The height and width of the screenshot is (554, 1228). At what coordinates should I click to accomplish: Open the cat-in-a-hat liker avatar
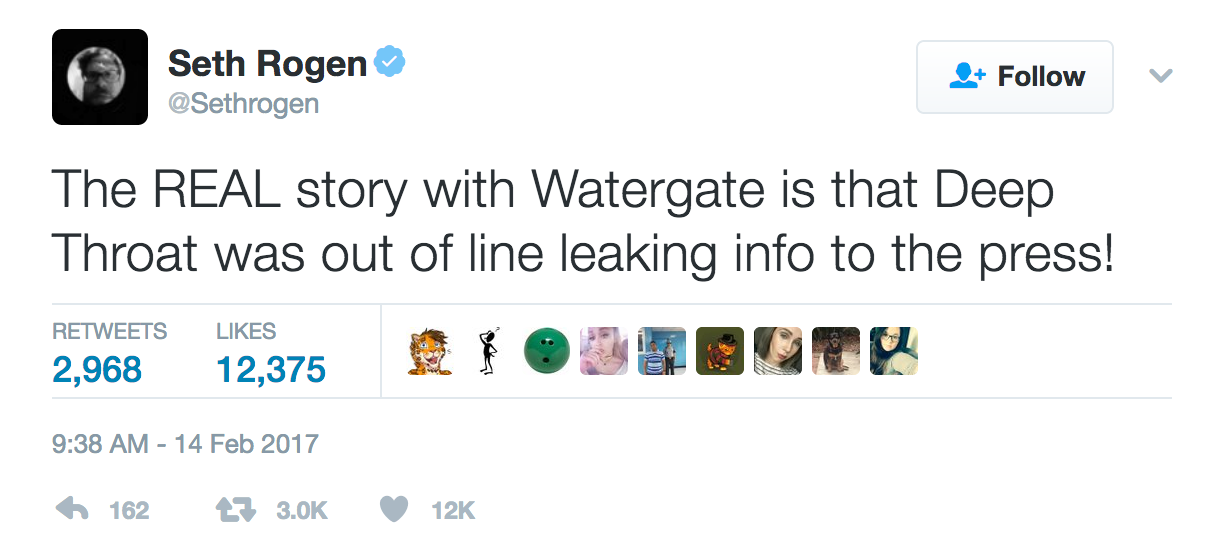pos(720,351)
